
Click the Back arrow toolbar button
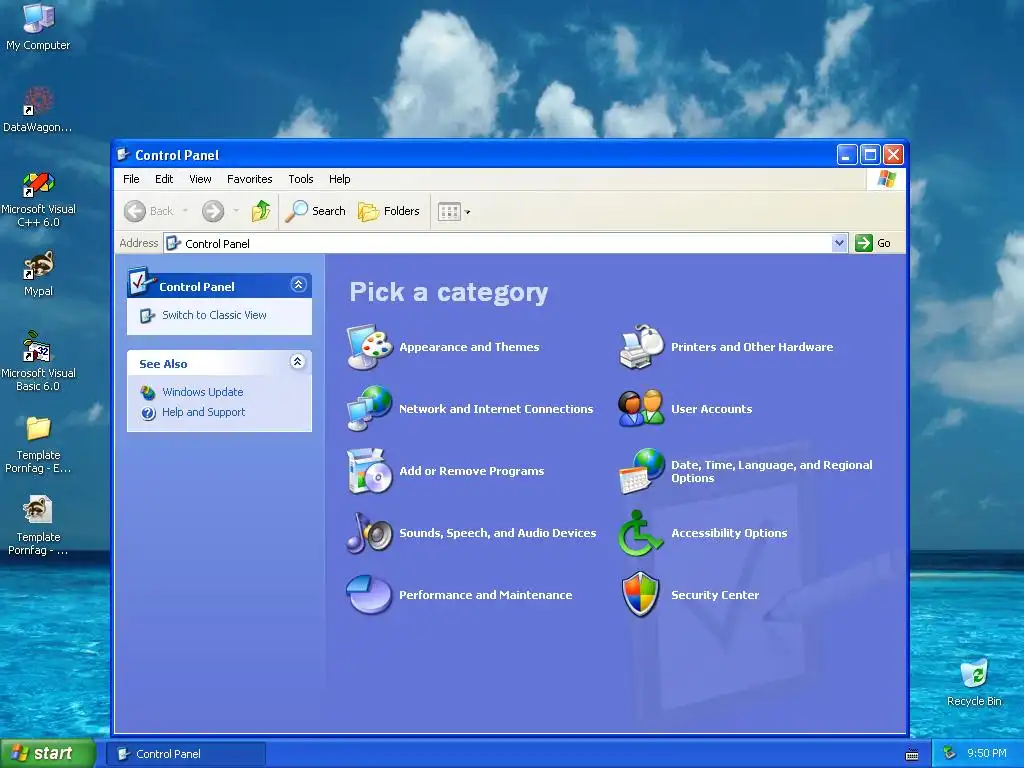tap(150, 211)
